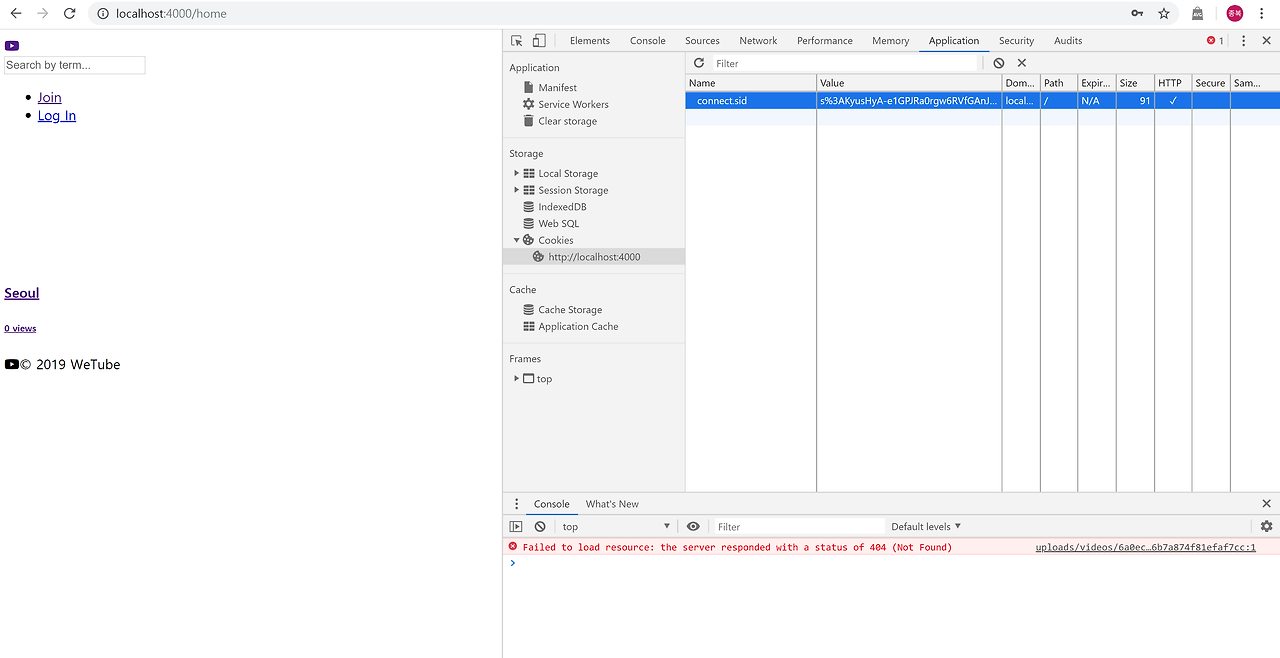The width and height of the screenshot is (1280, 658).
Task: Open the Manifest section
Action: [x=557, y=88]
